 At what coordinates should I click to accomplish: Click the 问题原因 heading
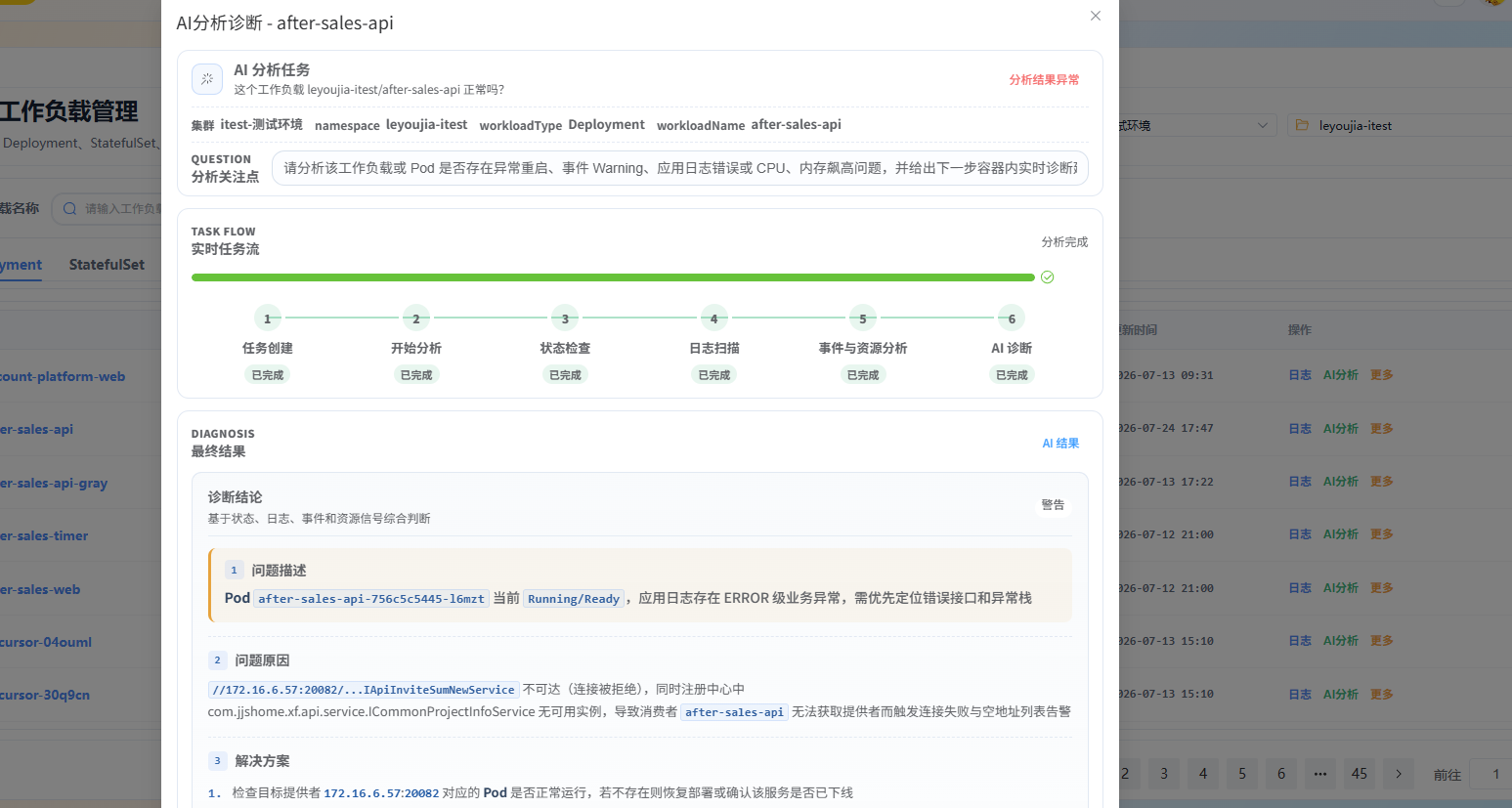[x=262, y=660]
